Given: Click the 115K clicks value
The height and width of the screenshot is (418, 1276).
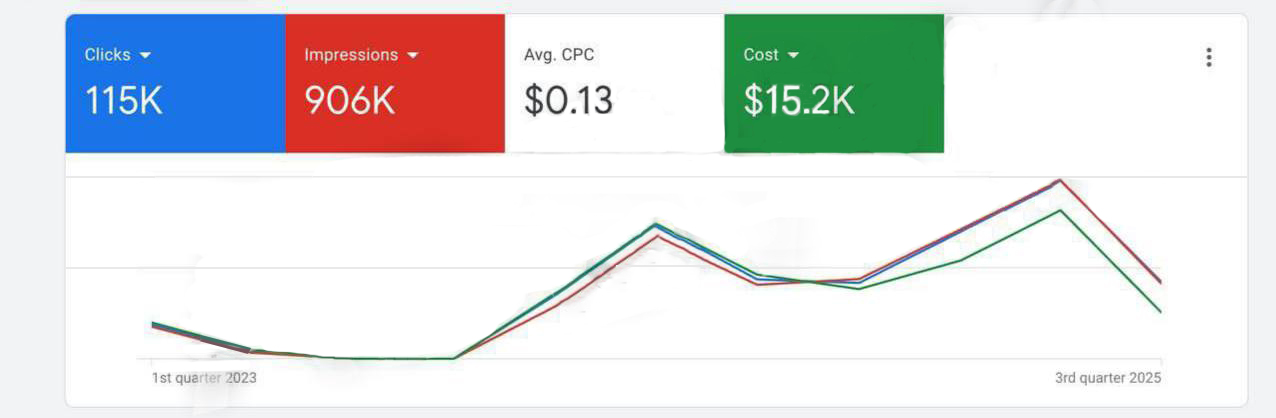Looking at the screenshot, I should pyautogui.click(x=123, y=101).
